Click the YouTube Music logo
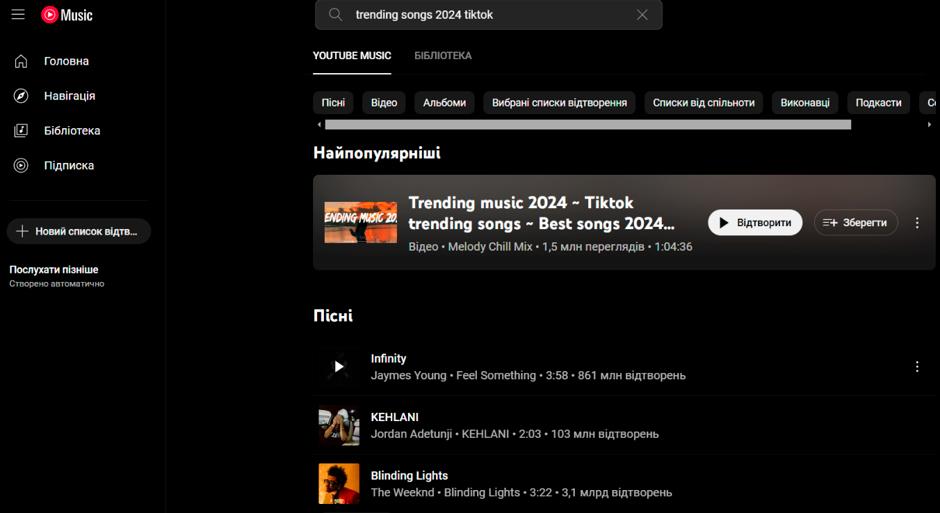This screenshot has width=940, height=513. (x=67, y=15)
